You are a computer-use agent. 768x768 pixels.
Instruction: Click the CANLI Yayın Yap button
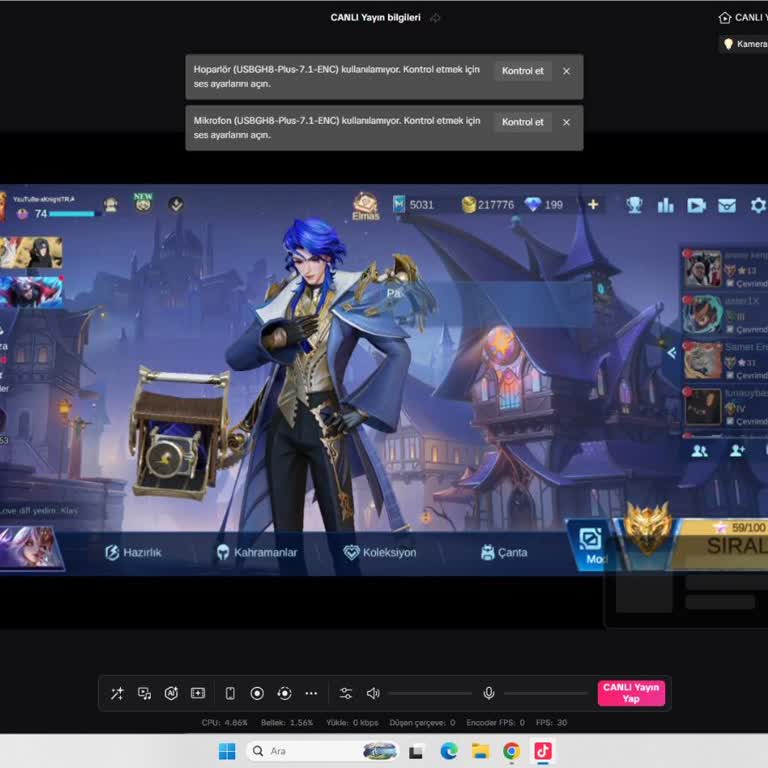coord(631,693)
